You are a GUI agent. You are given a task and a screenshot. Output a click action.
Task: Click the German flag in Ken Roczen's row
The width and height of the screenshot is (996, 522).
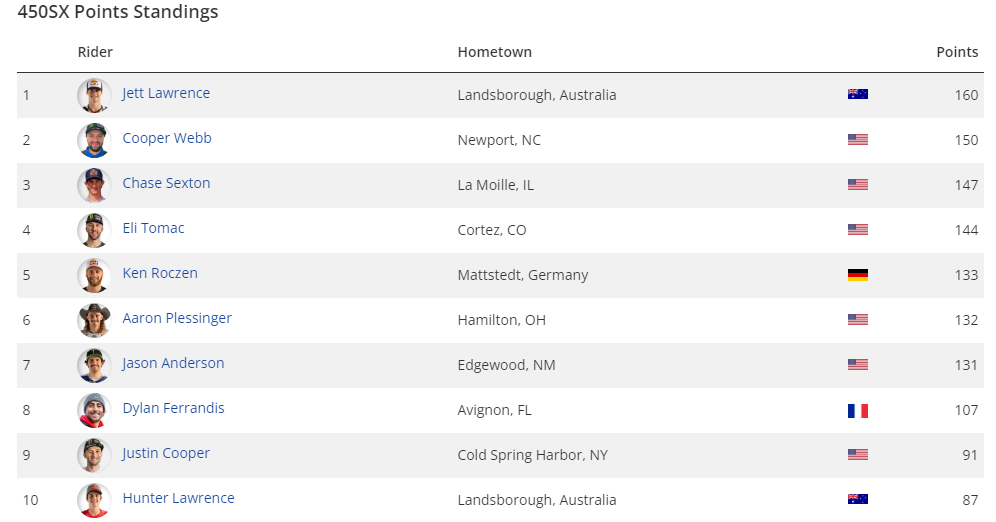tap(857, 275)
